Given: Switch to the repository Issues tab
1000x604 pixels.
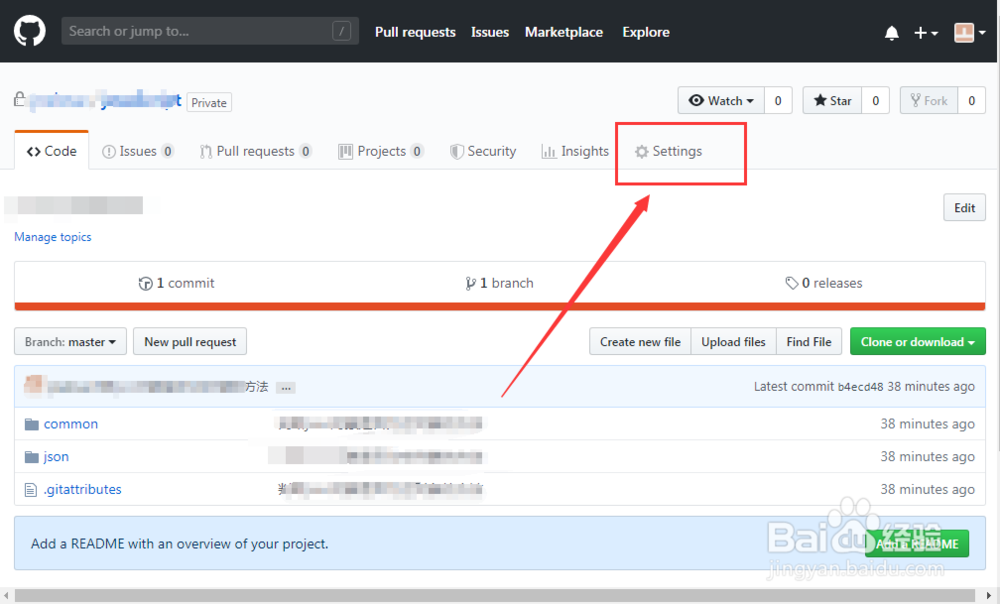Looking at the screenshot, I should pos(138,151).
